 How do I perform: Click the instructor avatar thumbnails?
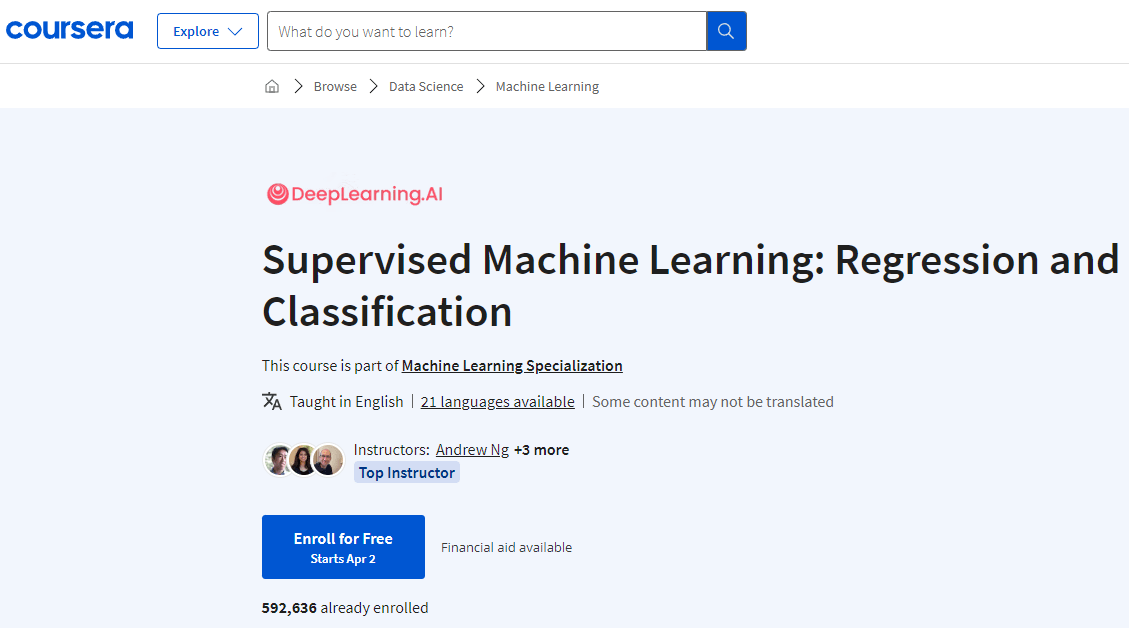pyautogui.click(x=303, y=459)
